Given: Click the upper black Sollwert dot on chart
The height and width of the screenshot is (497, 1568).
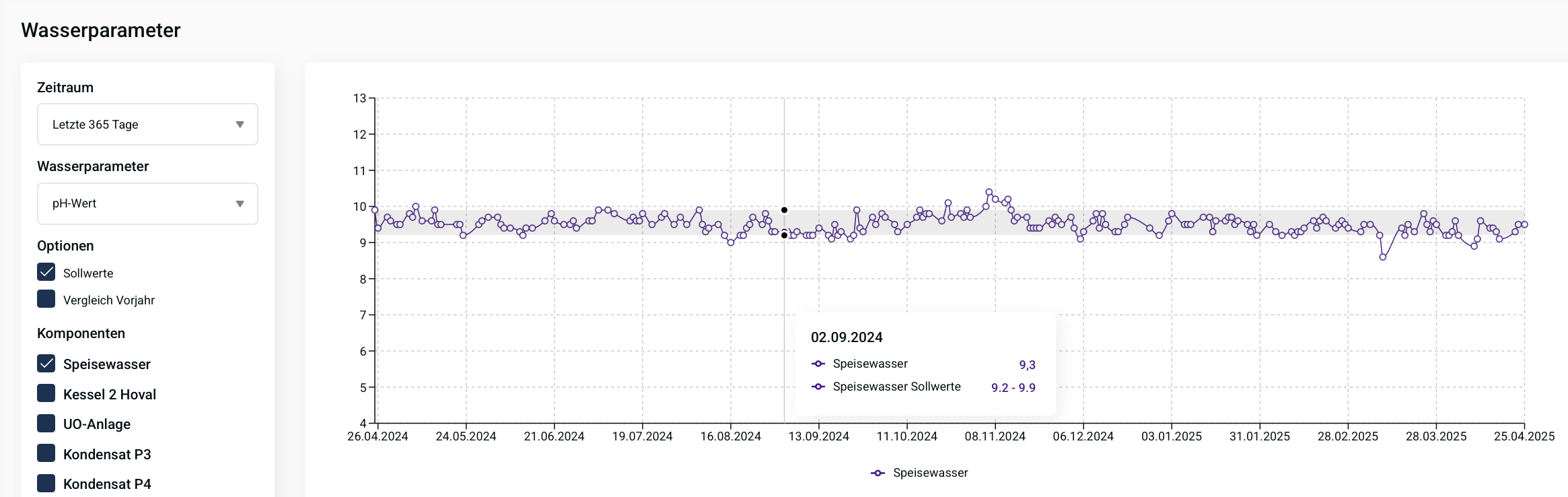Looking at the screenshot, I should click(784, 210).
